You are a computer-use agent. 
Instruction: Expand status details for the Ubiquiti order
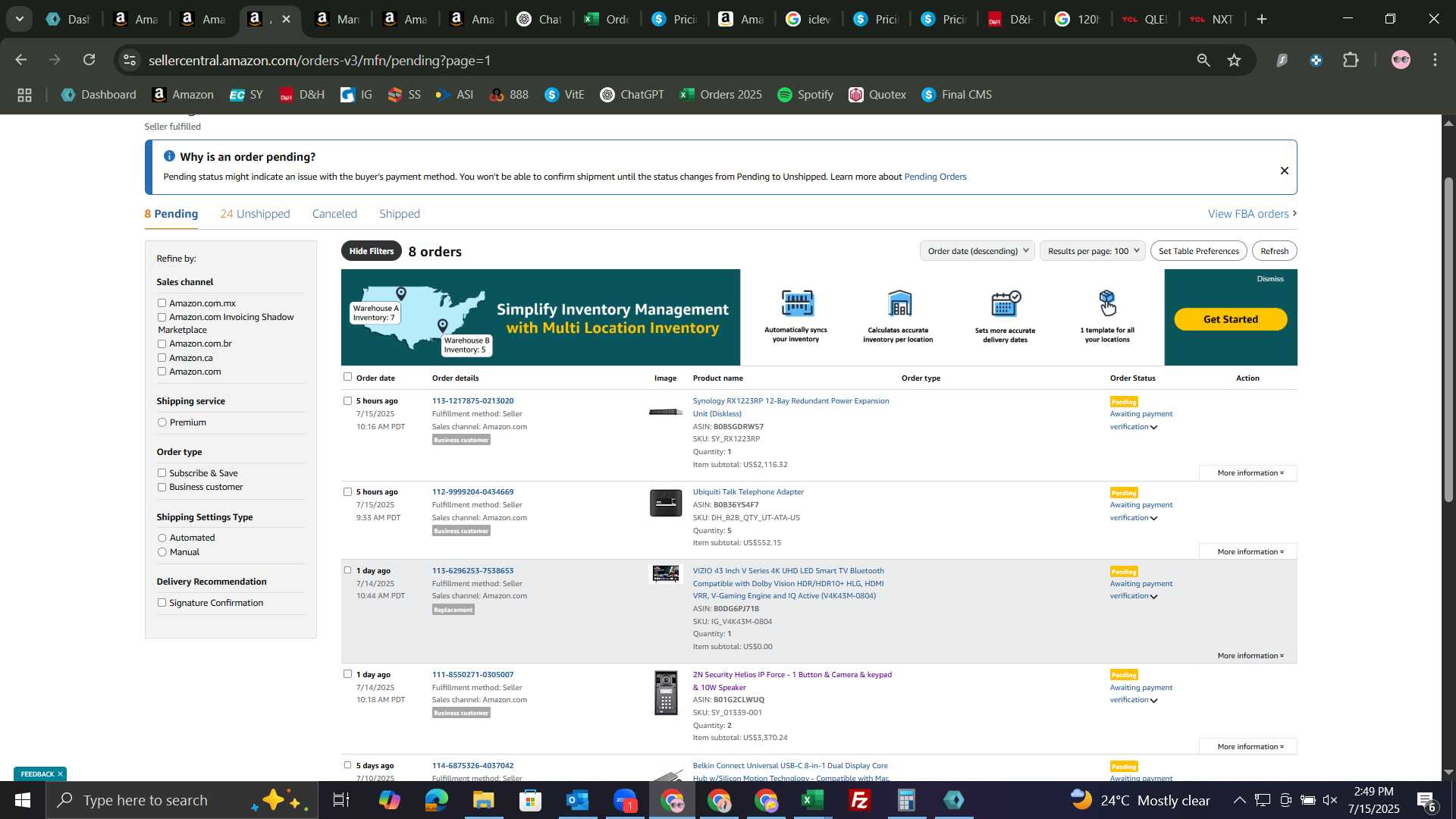tap(1153, 519)
